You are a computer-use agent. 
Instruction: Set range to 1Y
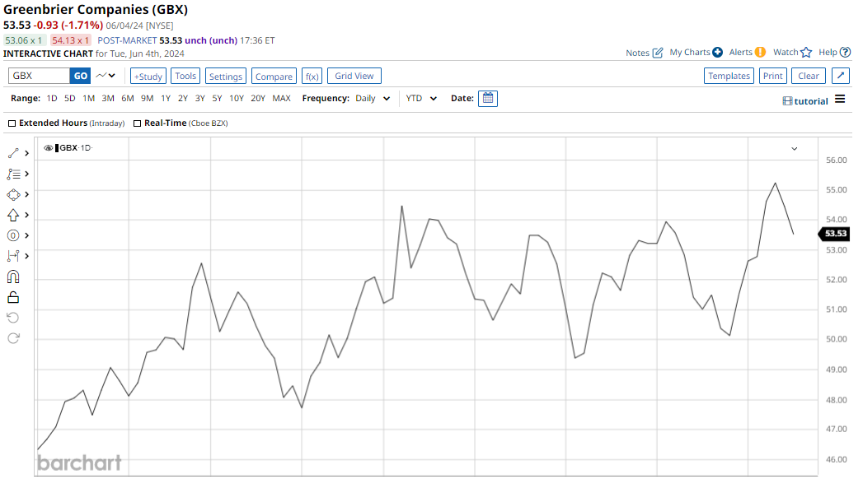click(x=166, y=99)
